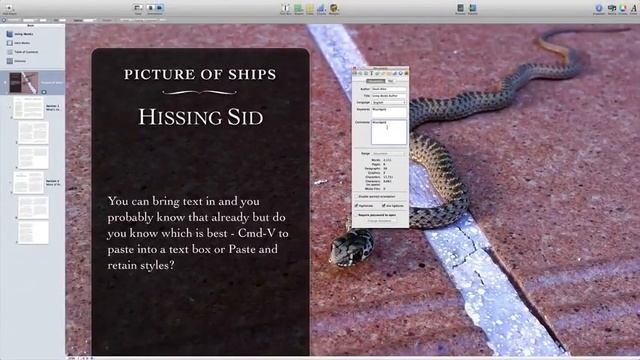This screenshot has height=360, width=640.
Task: Click the Change Password button
Action: coord(380,221)
